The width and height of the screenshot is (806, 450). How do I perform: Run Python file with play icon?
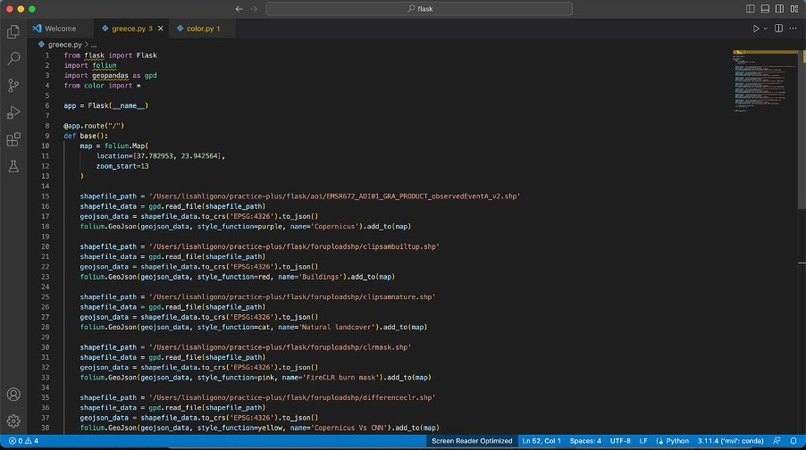click(x=756, y=29)
